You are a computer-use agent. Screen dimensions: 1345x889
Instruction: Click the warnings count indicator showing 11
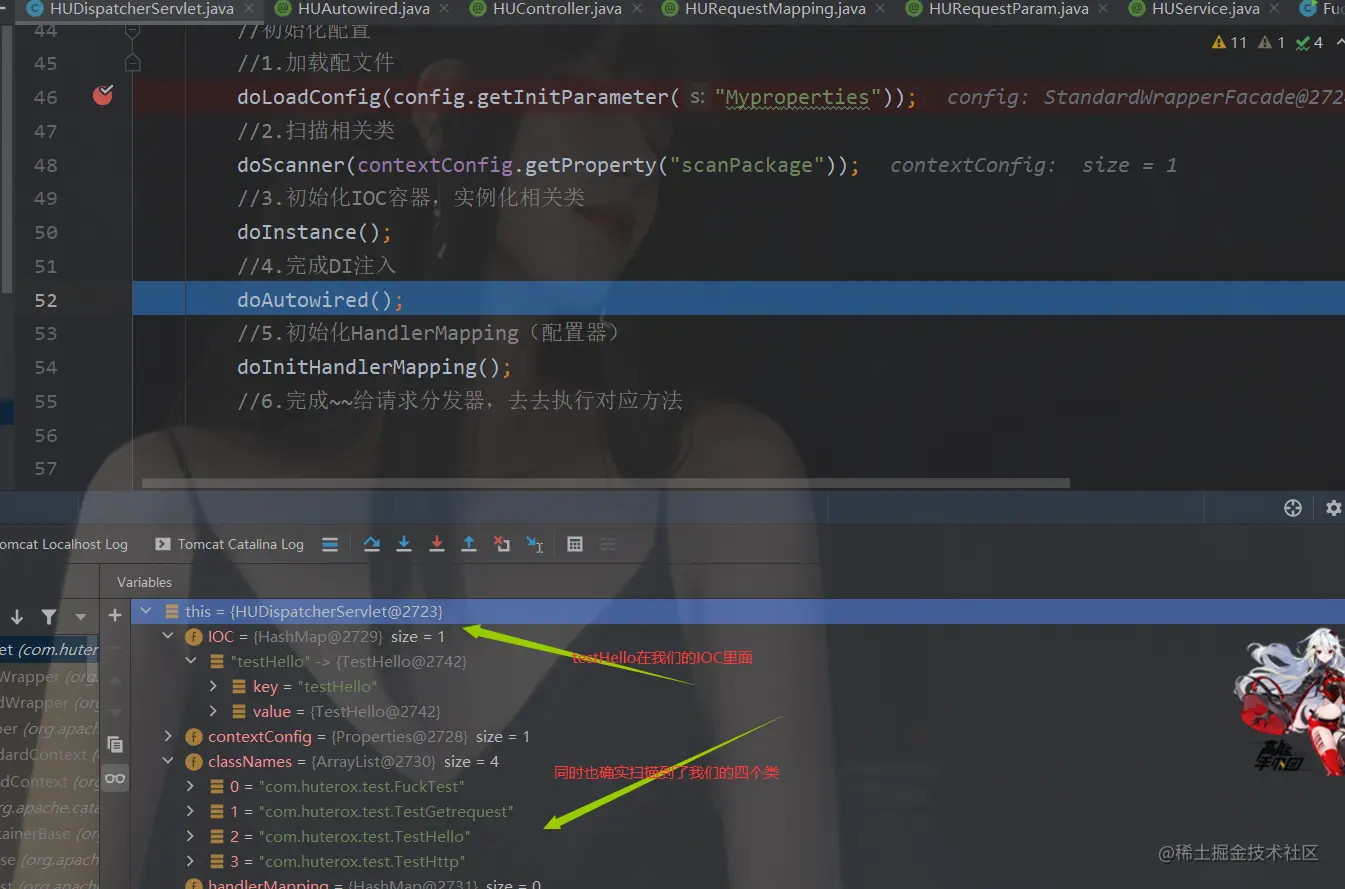[1230, 42]
